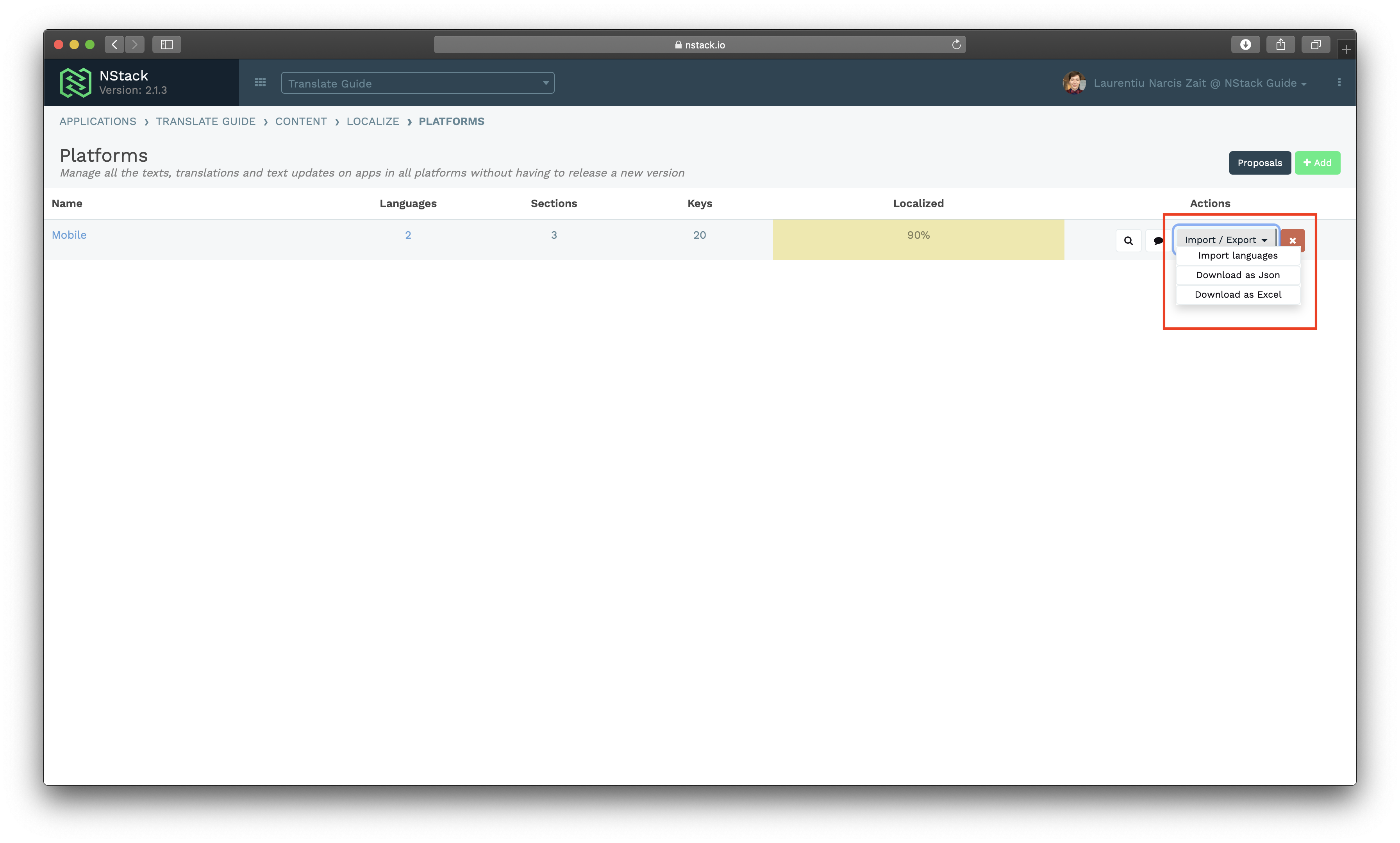Image resolution: width=1400 pixels, height=843 pixels.
Task: Click the Keys column header
Action: tap(699, 203)
